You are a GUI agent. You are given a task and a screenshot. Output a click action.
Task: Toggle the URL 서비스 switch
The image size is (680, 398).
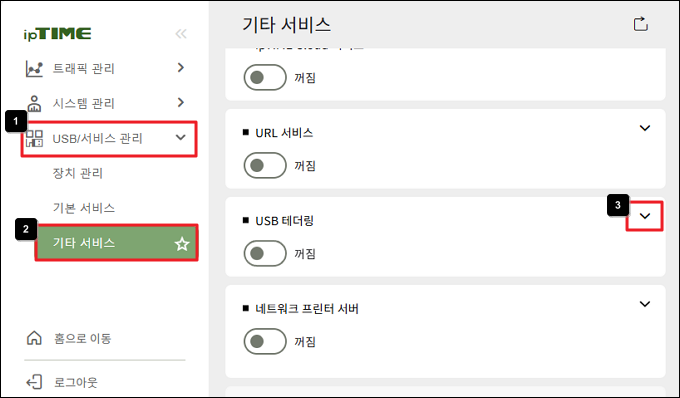pos(265,165)
